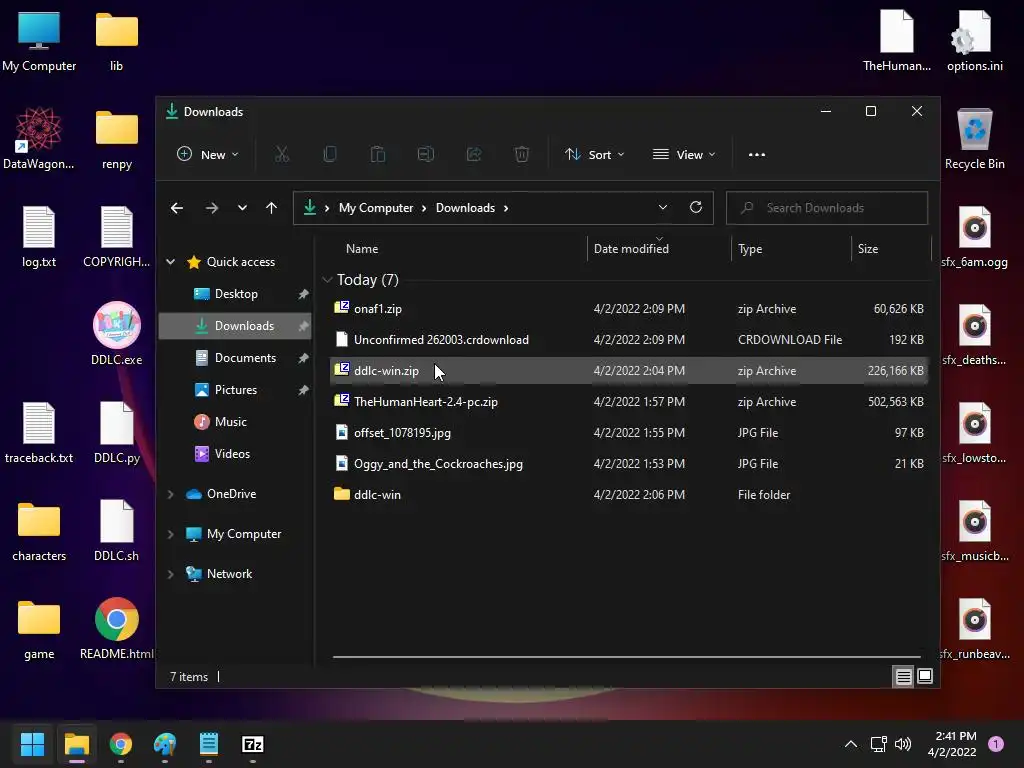Open address bar history dropdown
Viewport: 1024px width, 768px height.
(663, 207)
